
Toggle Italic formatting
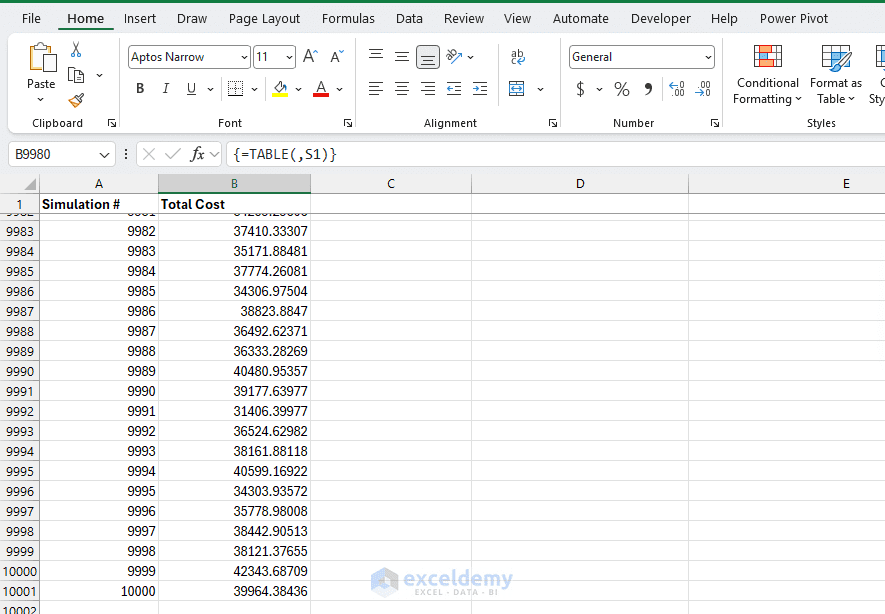pos(165,89)
